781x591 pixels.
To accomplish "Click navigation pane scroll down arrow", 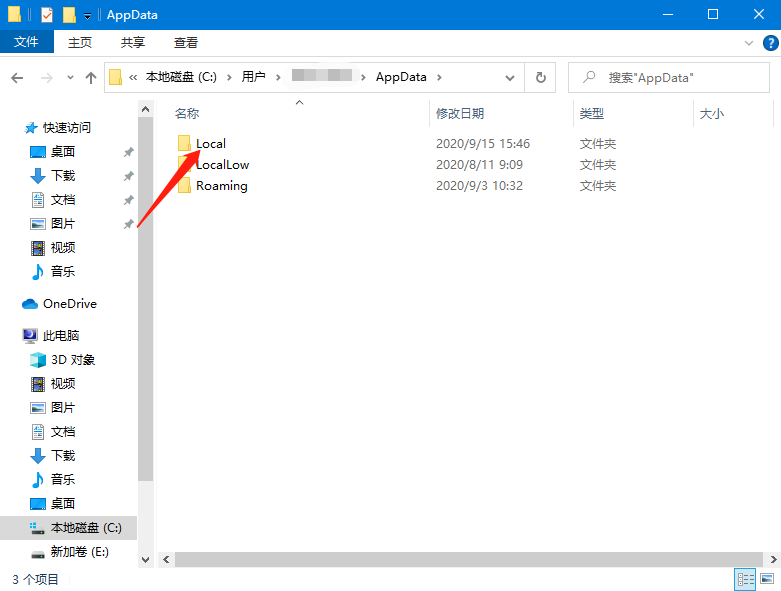I will 145,560.
